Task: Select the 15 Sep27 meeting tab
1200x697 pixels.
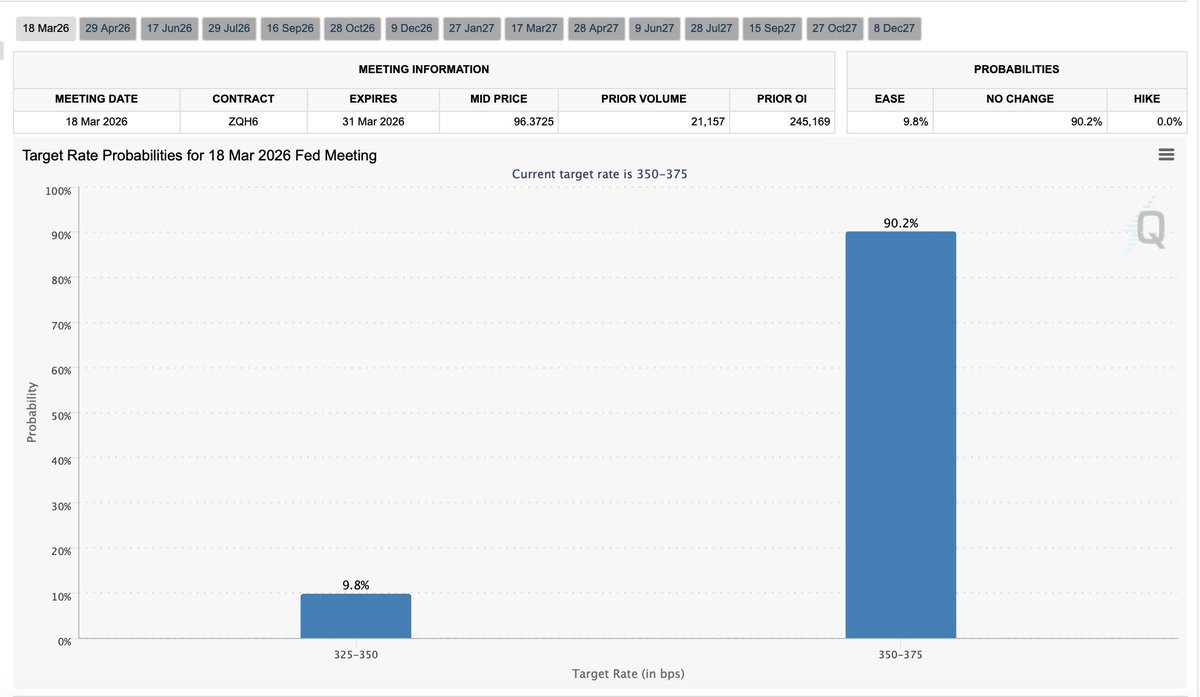Action: [x=774, y=28]
